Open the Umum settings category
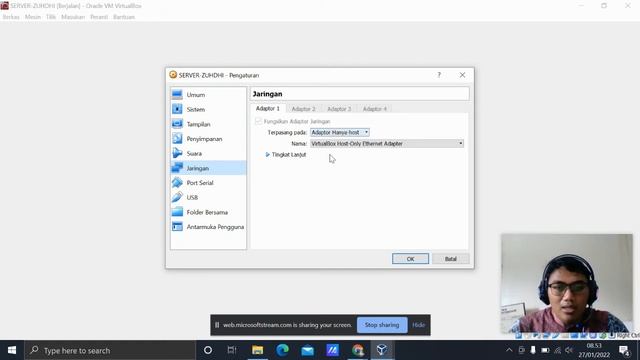This screenshot has width=640, height=360. 208,95
